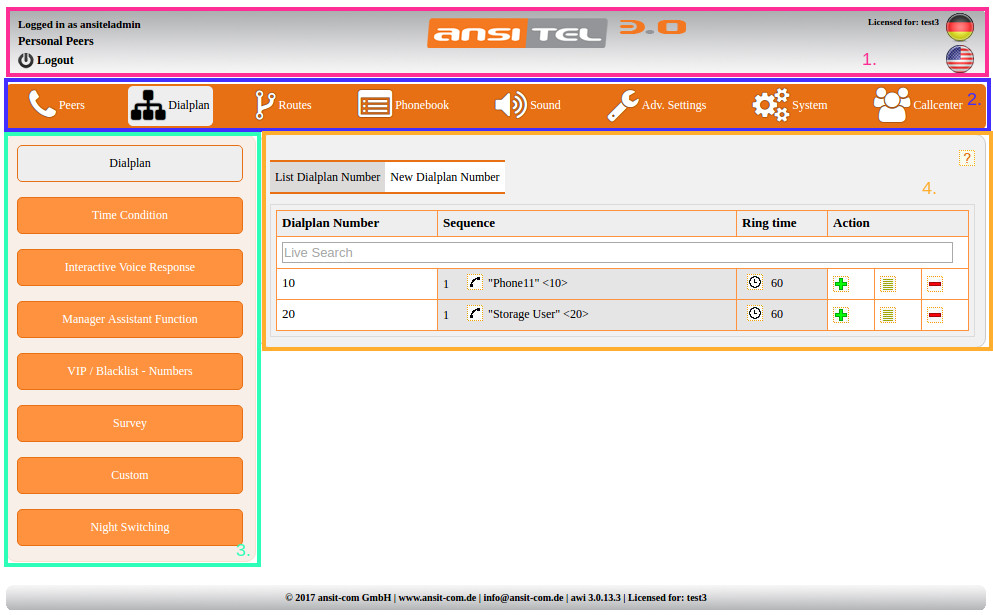993x615 pixels.
Task: Click the Adv. Settings wrench icon
Action: 625,104
